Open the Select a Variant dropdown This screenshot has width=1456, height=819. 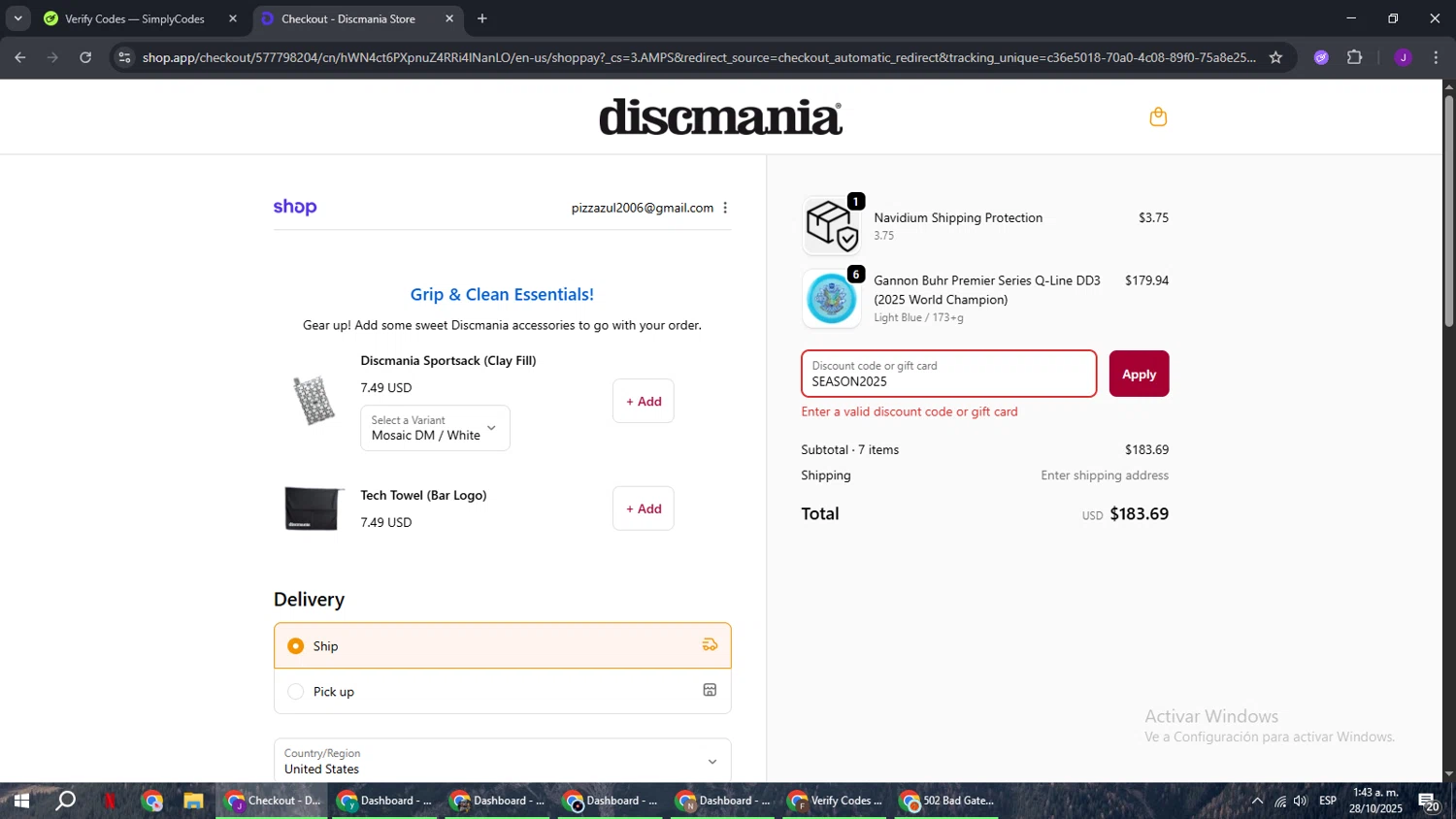[x=435, y=428]
